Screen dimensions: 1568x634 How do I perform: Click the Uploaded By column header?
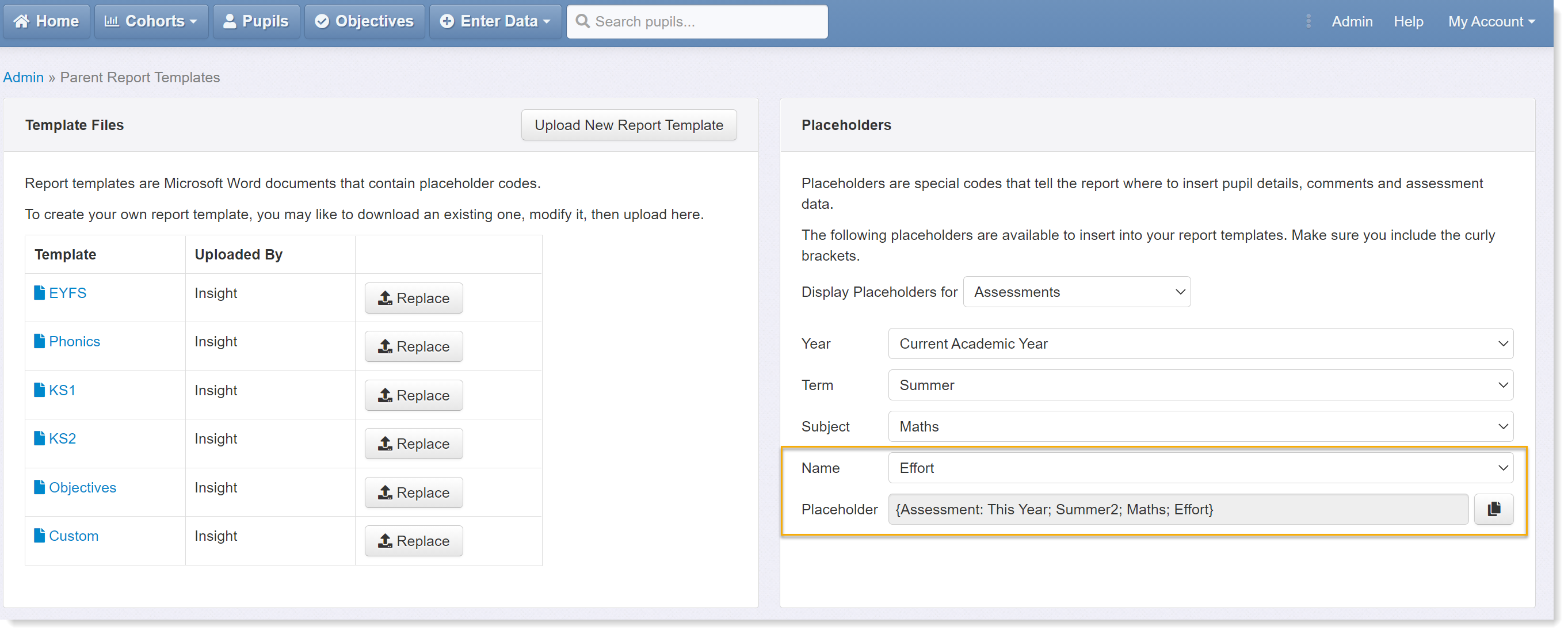(x=239, y=254)
